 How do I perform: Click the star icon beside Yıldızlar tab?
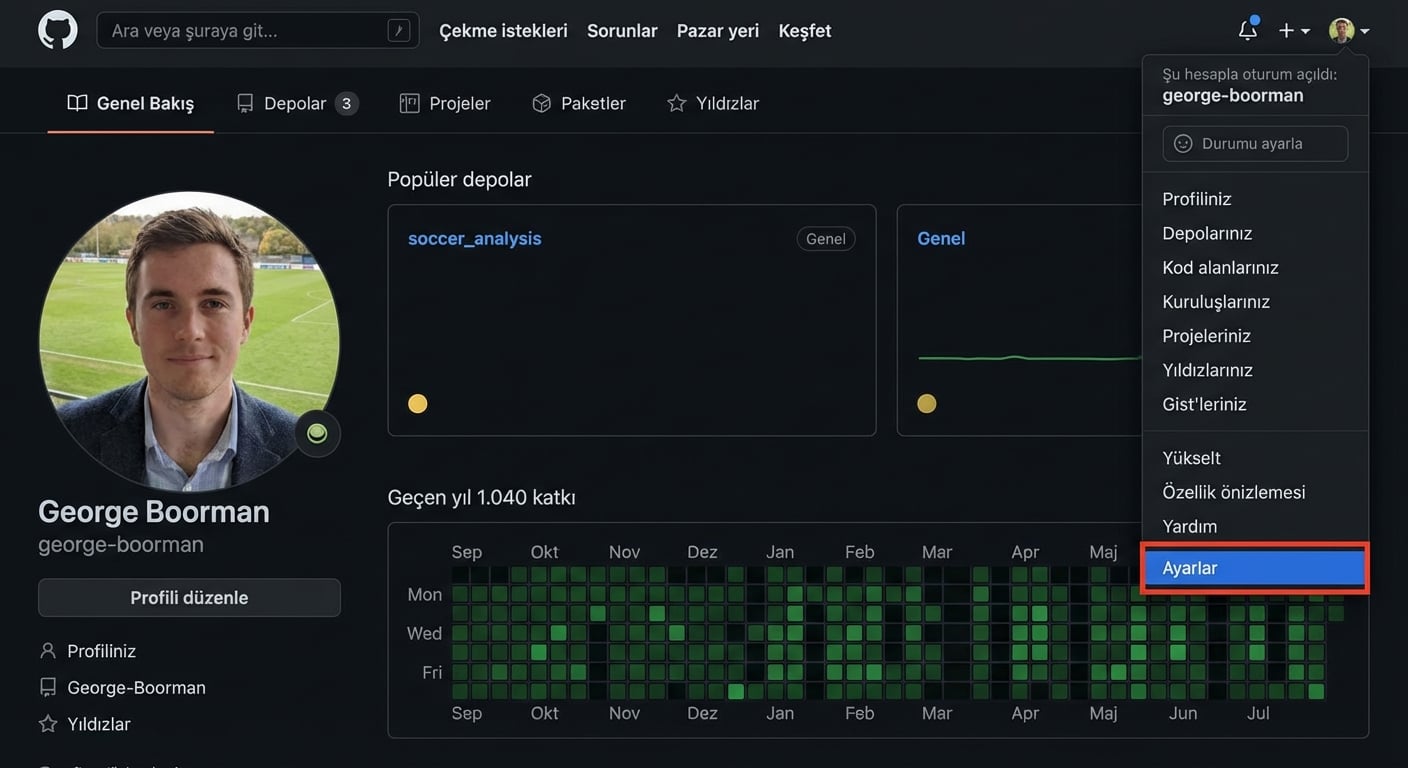[x=677, y=104]
